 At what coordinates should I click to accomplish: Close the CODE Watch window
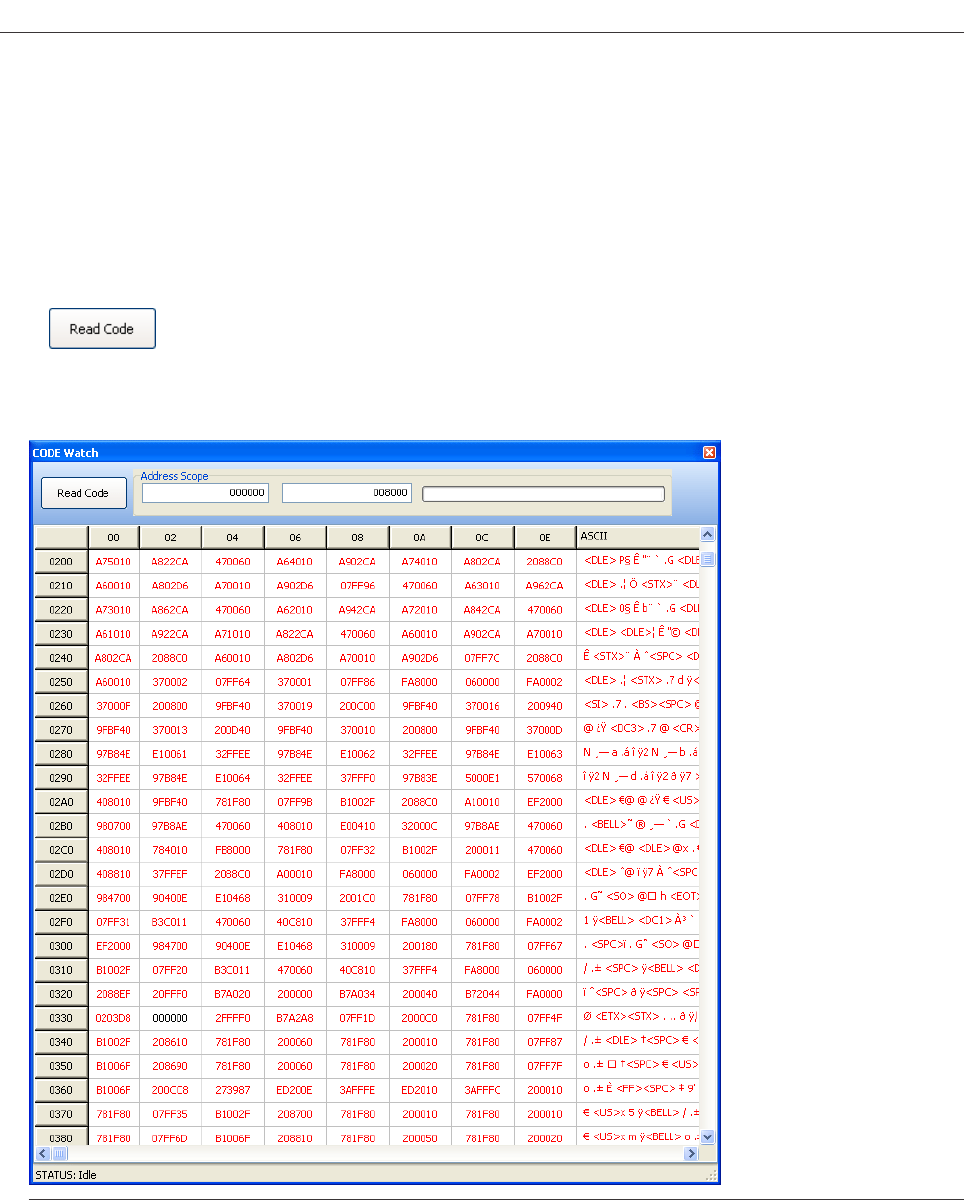point(709,453)
